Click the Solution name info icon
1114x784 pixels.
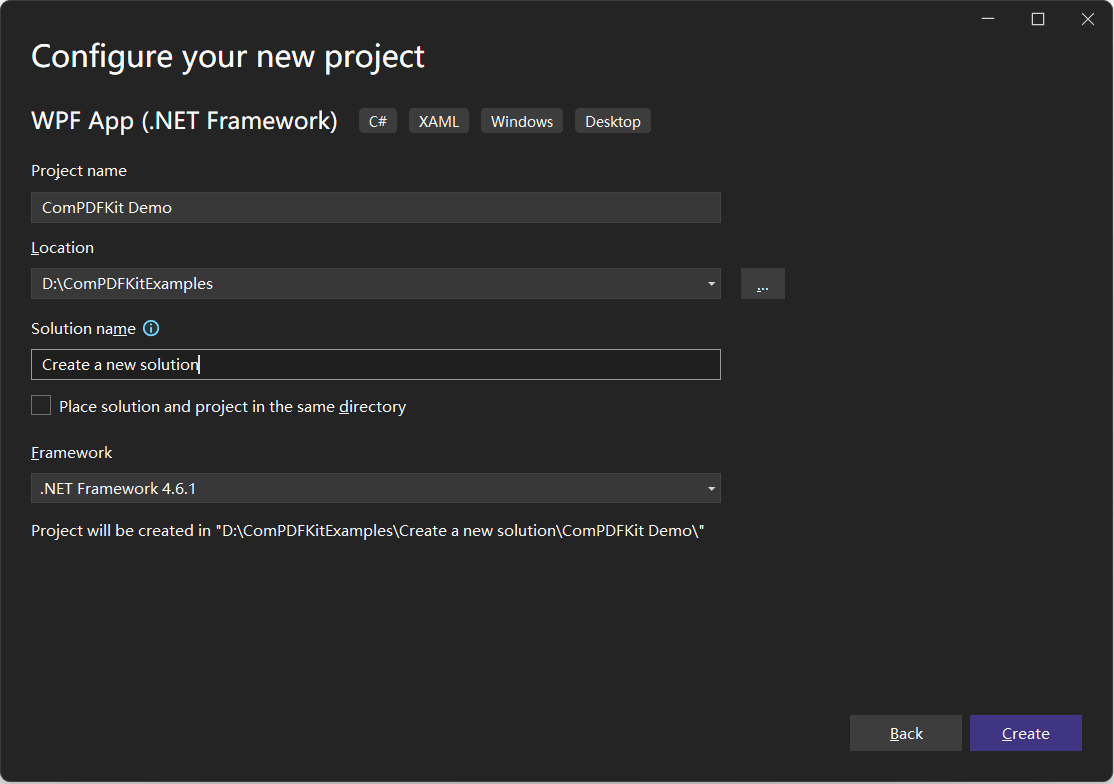[x=151, y=328]
